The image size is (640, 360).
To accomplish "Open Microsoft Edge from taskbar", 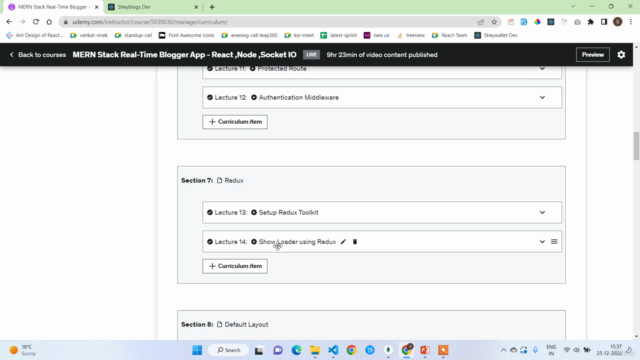I will [296, 350].
